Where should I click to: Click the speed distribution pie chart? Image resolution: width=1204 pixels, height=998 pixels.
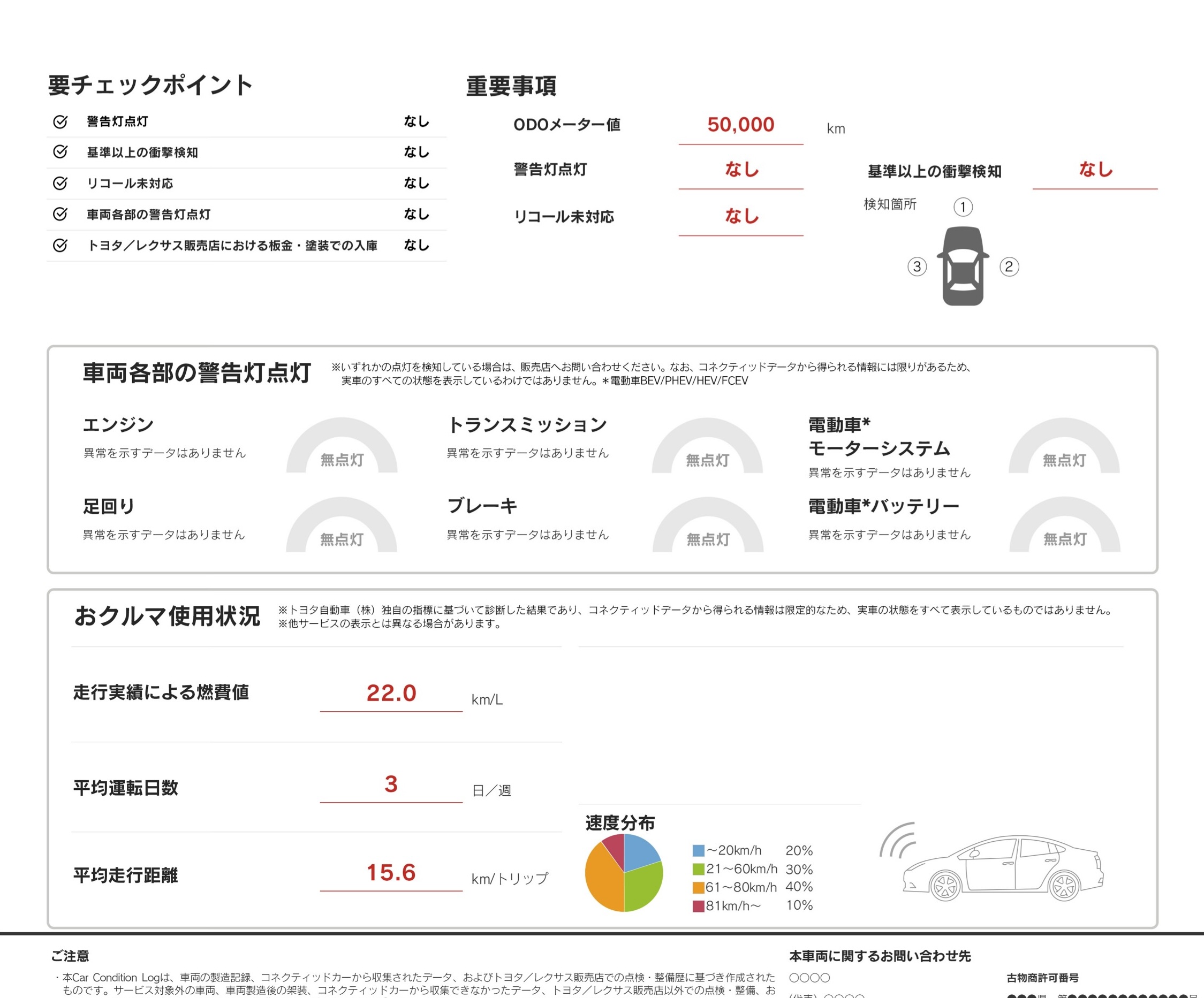tap(624, 872)
